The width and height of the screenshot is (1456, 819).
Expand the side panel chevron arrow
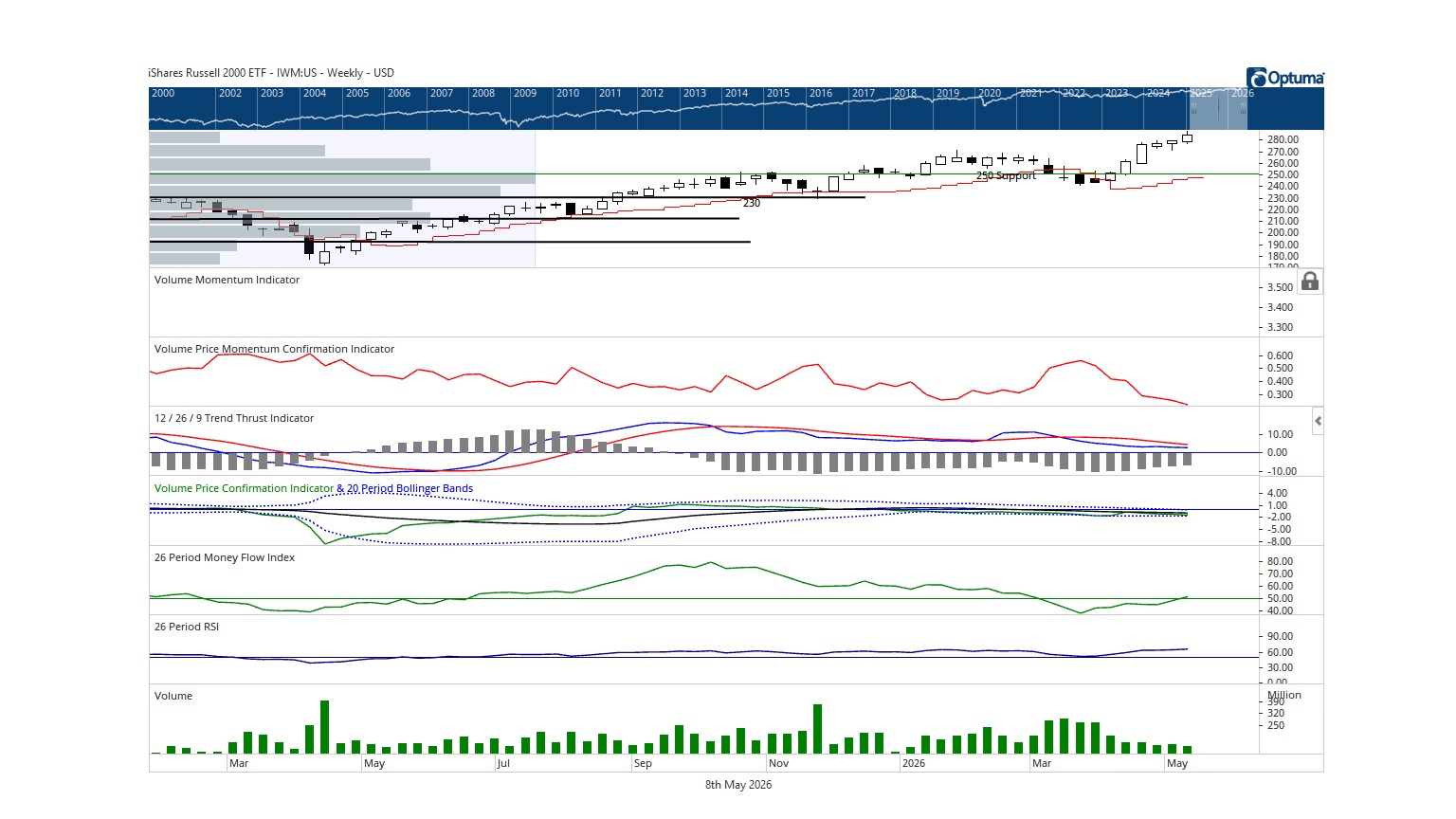tap(1318, 421)
